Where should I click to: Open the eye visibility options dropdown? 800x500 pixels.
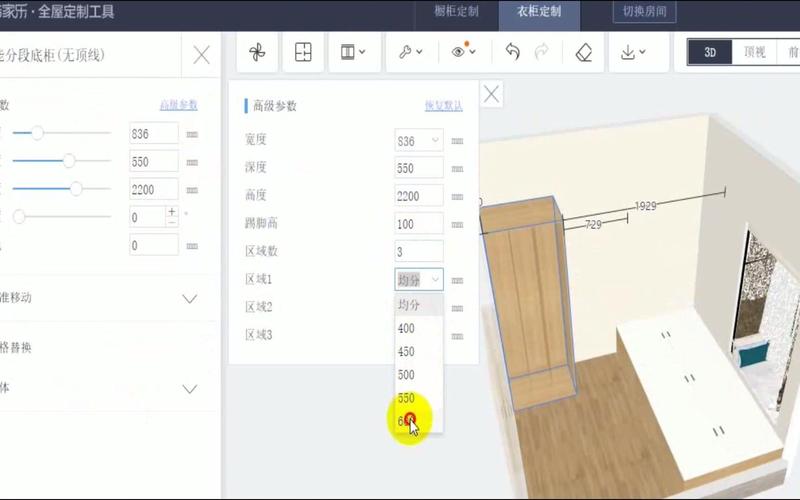coord(463,53)
